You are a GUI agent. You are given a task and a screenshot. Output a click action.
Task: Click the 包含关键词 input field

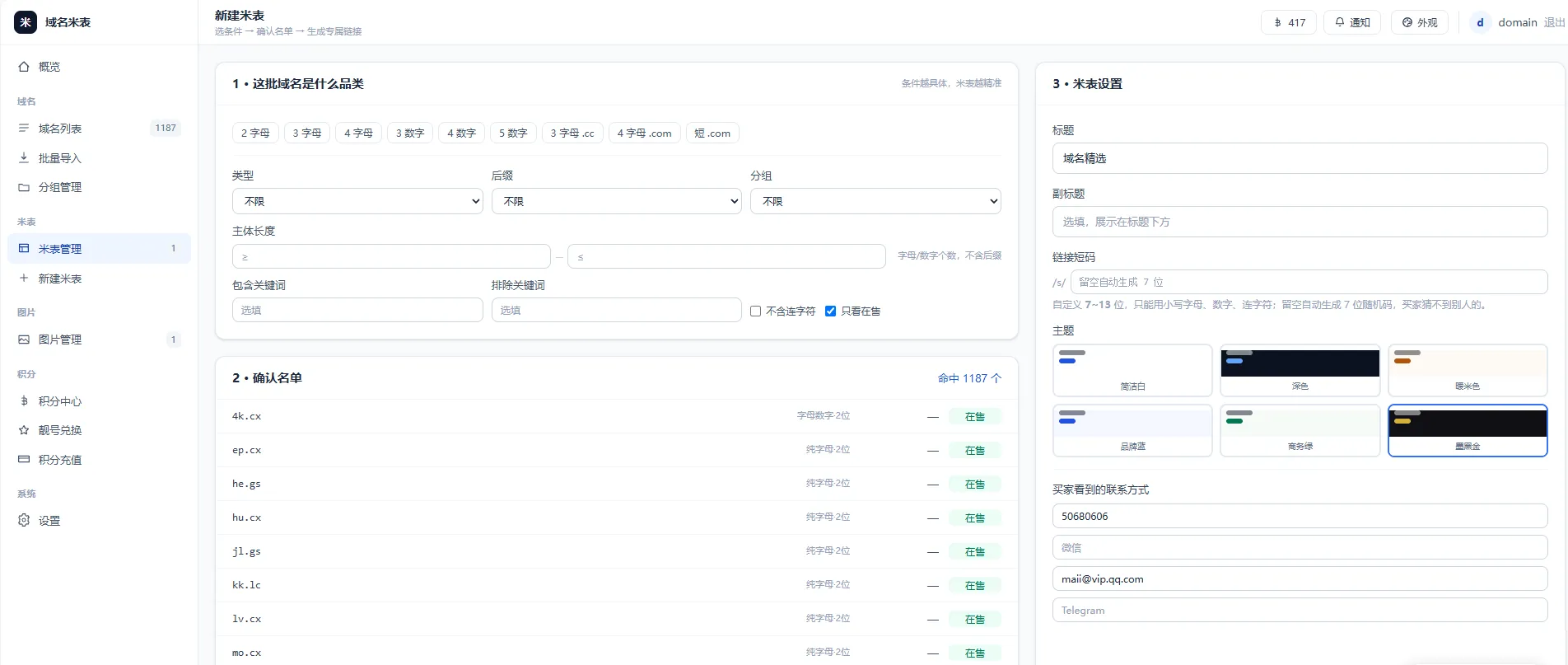tap(357, 310)
